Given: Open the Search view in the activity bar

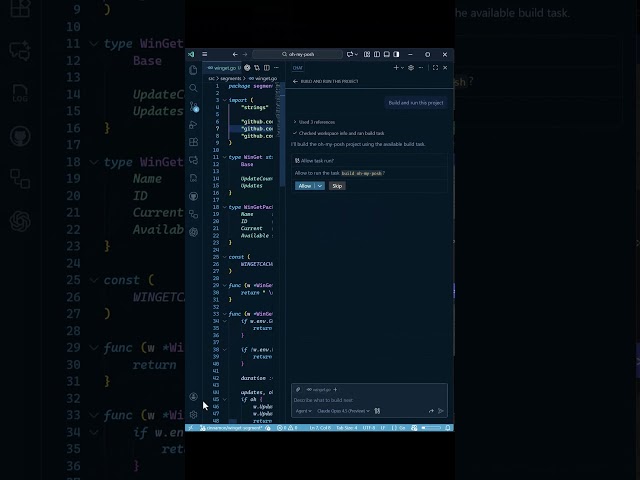Looking at the screenshot, I should (x=193, y=88).
